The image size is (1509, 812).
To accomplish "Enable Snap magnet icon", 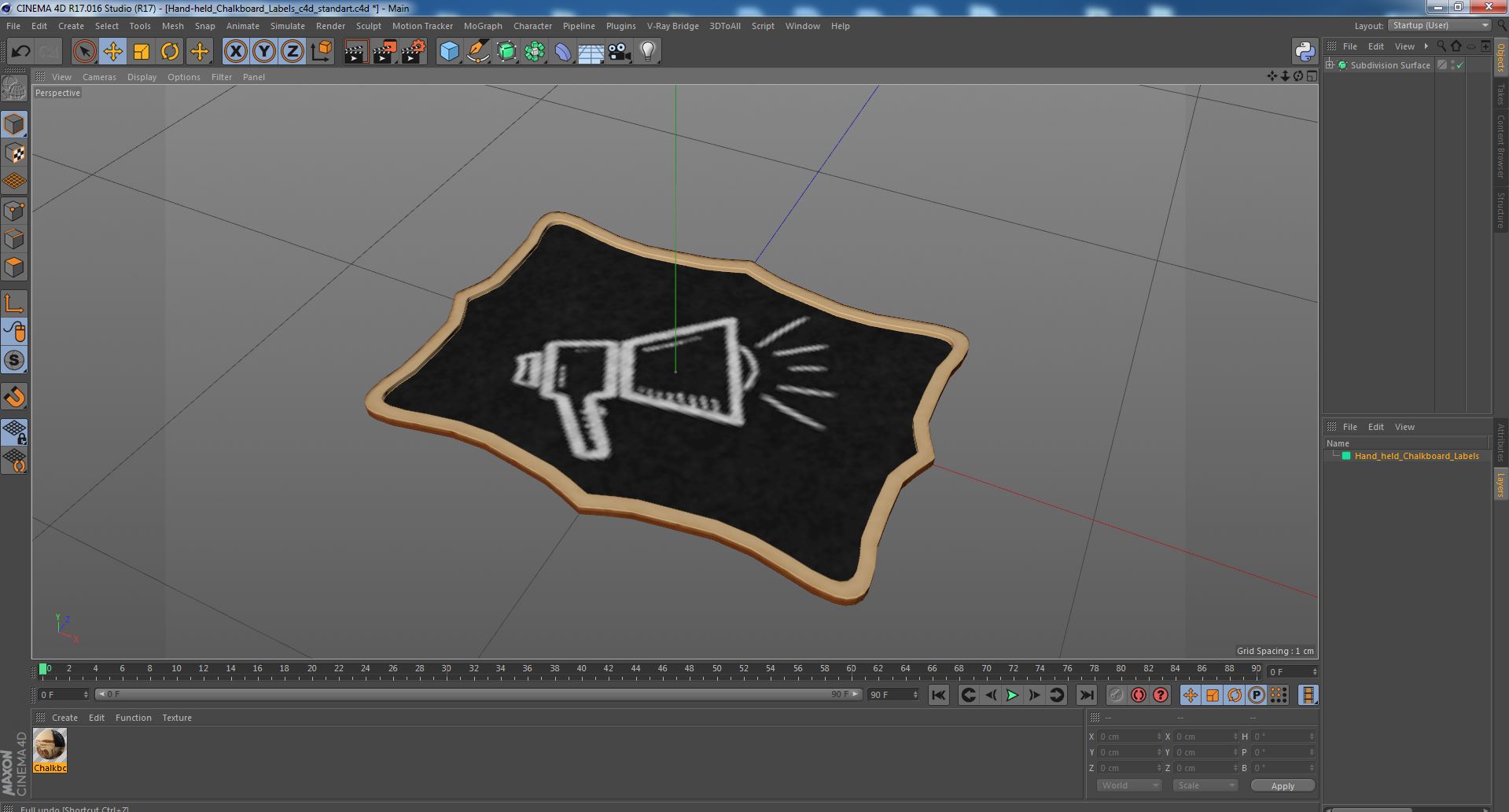I will point(14,397).
